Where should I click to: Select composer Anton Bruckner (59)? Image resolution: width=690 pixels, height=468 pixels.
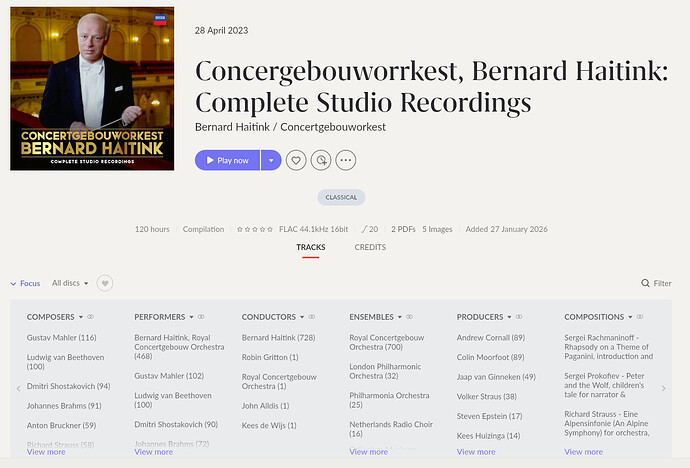point(61,425)
